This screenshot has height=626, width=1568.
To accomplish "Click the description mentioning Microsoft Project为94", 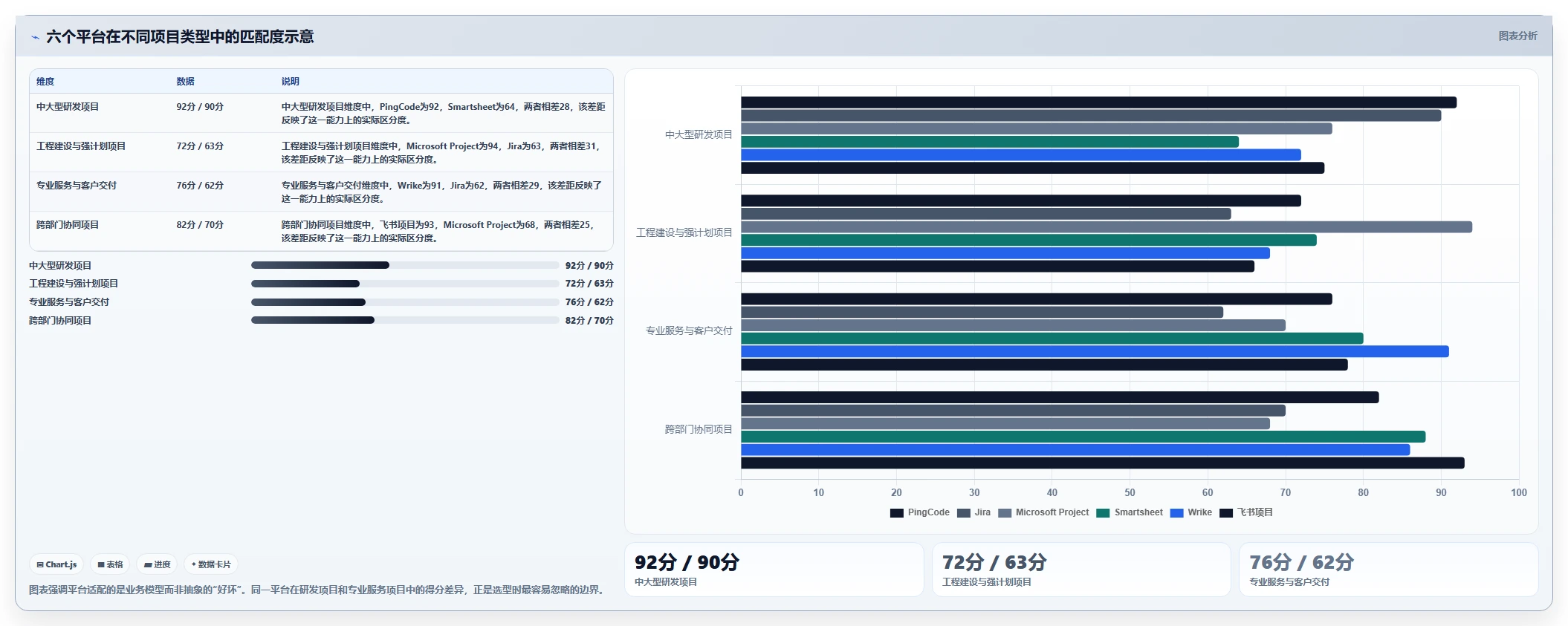I will (x=441, y=153).
